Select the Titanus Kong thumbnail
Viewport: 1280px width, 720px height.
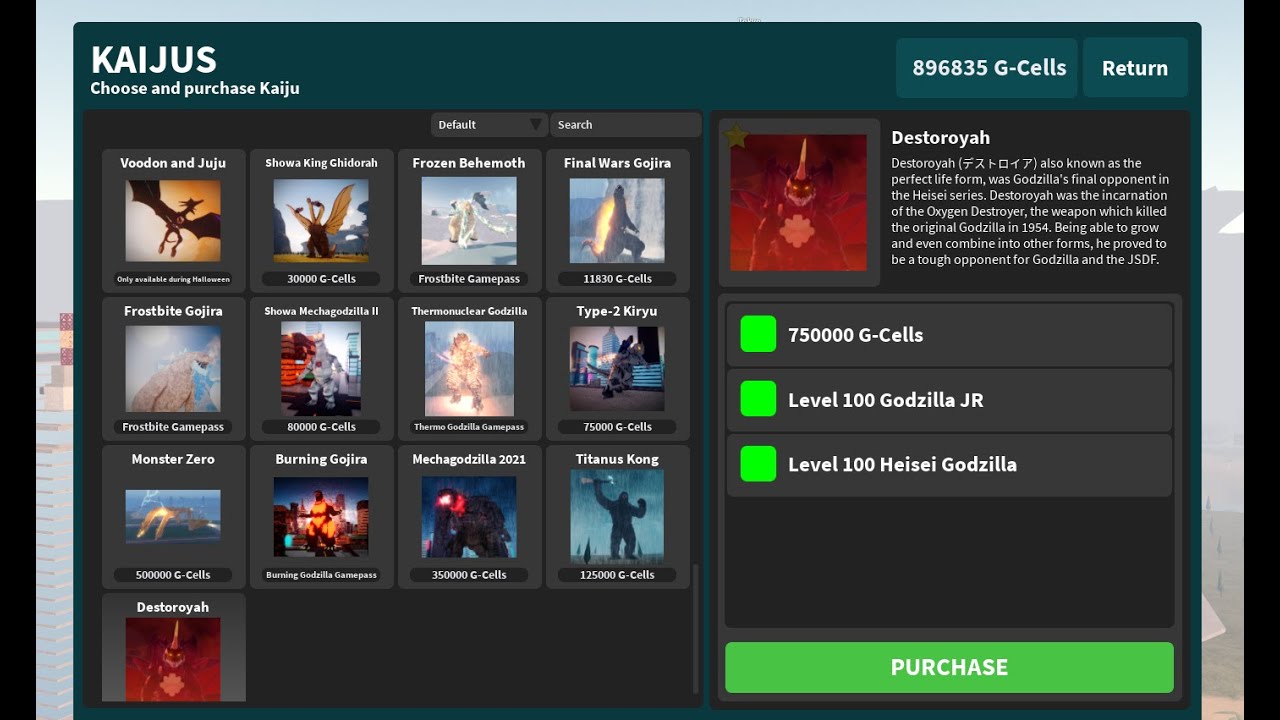click(x=617, y=516)
